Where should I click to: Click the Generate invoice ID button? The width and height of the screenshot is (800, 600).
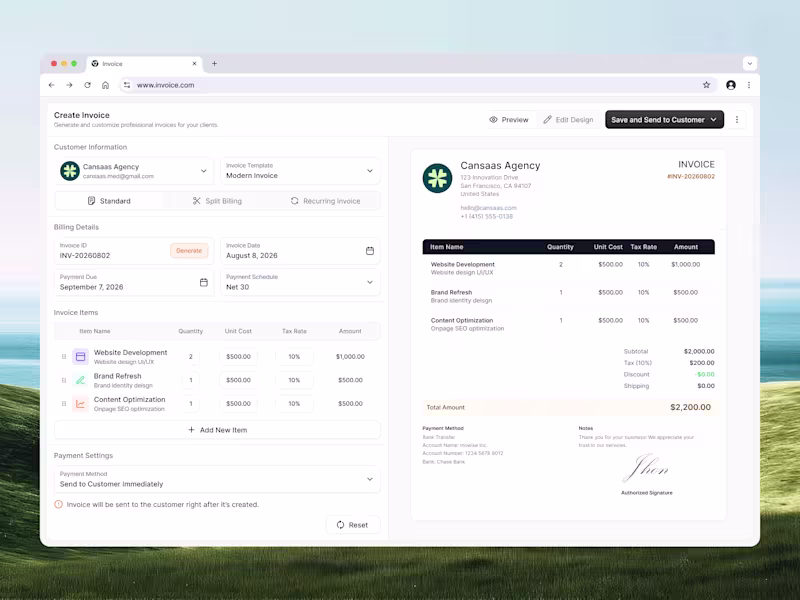coord(189,251)
